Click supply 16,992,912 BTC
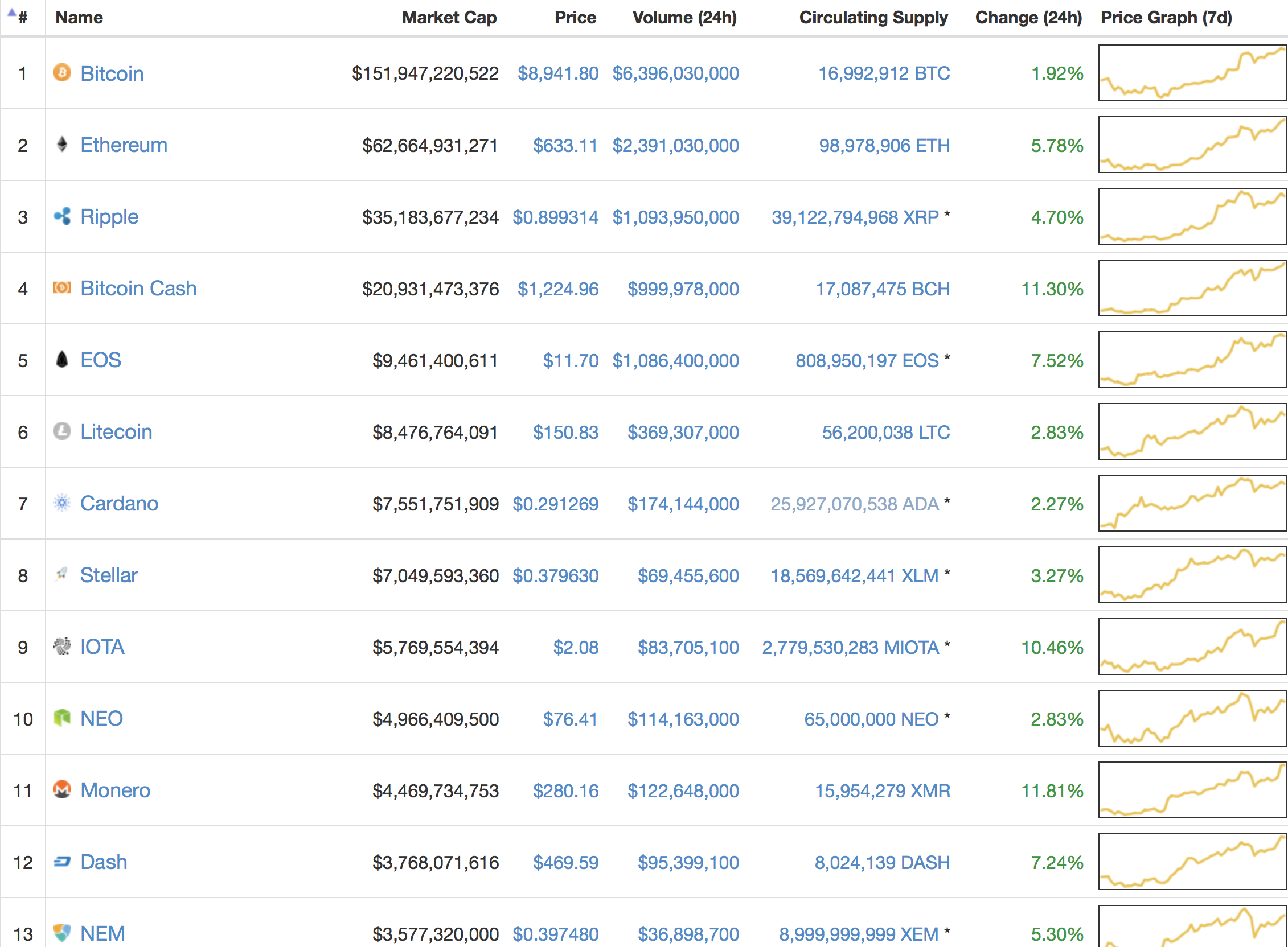Image resolution: width=1288 pixels, height=947 pixels. pyautogui.click(x=884, y=73)
